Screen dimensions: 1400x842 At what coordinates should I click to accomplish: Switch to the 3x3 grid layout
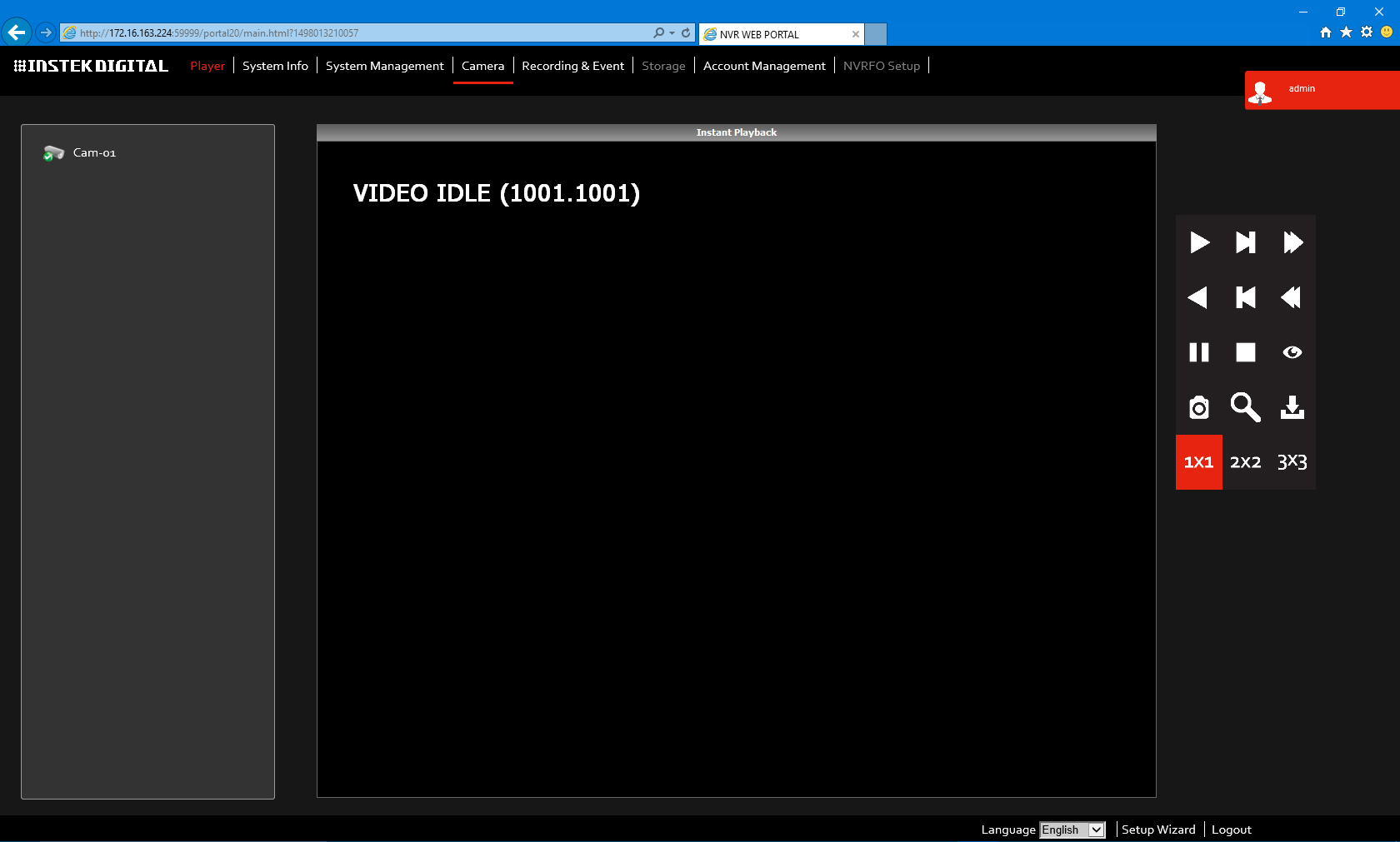pos(1292,462)
